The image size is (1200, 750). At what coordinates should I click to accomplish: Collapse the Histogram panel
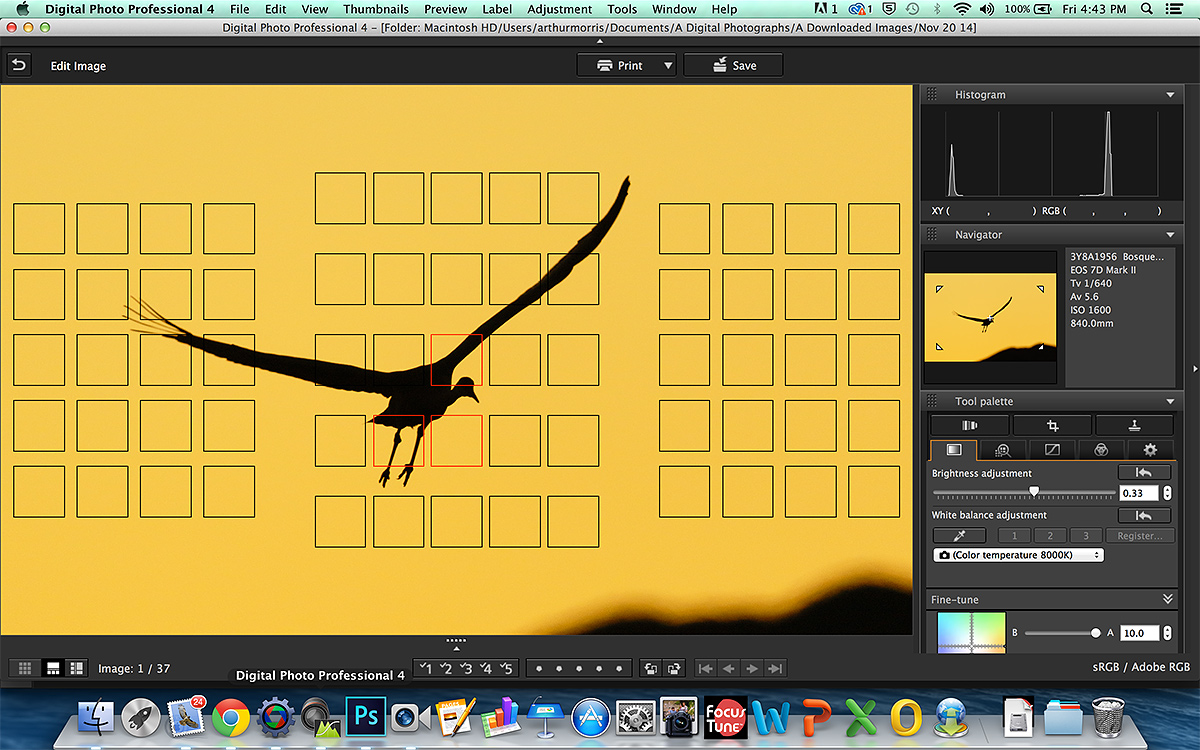coord(1170,95)
